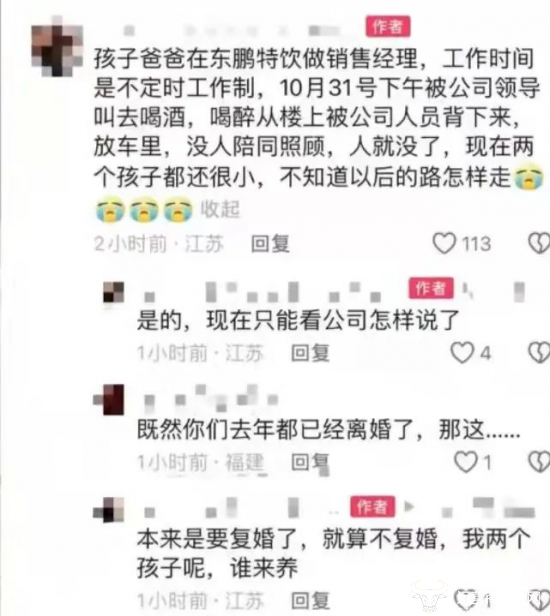Screen dimensions: 550x616
Task: Dislike the Fujian user's divorce comment
Action: tap(539, 461)
